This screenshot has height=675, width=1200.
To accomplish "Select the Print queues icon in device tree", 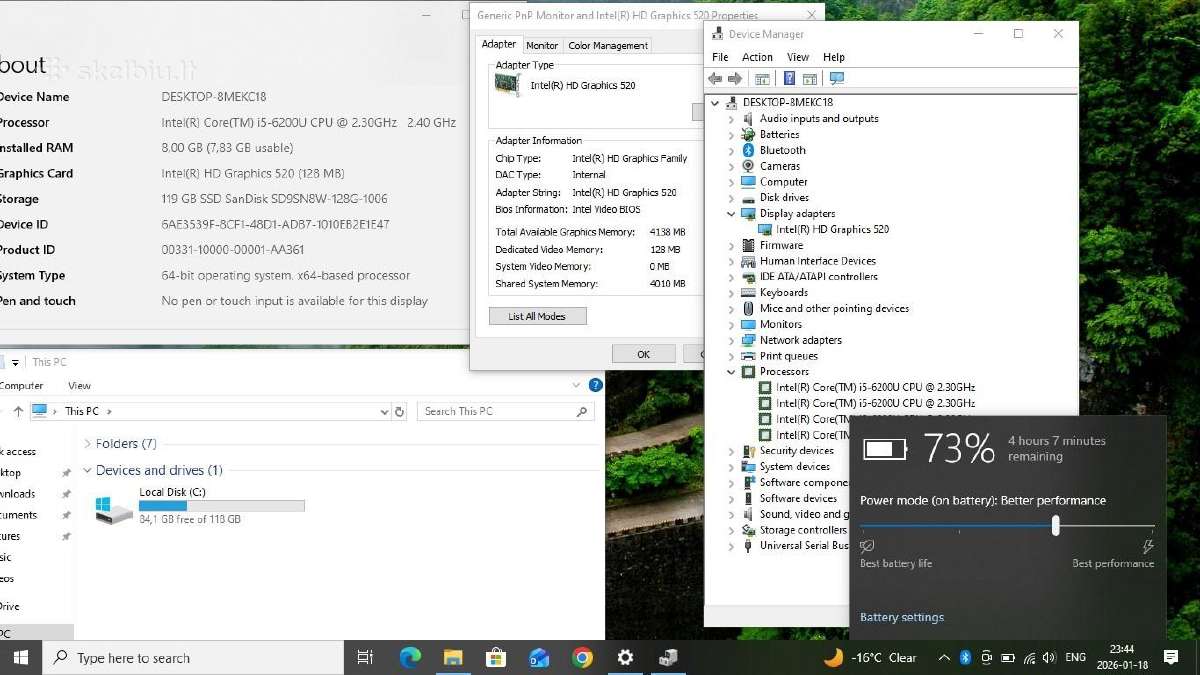I will (748, 356).
